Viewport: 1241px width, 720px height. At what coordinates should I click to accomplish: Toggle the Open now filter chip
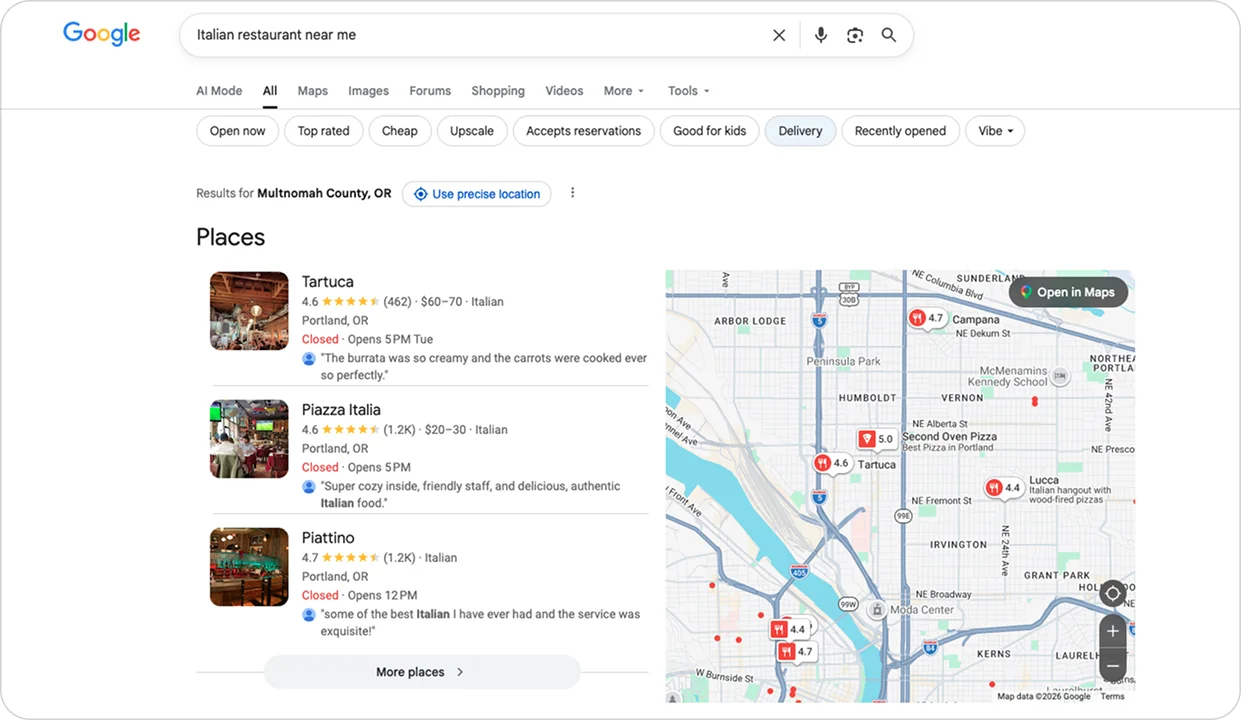click(x=238, y=131)
